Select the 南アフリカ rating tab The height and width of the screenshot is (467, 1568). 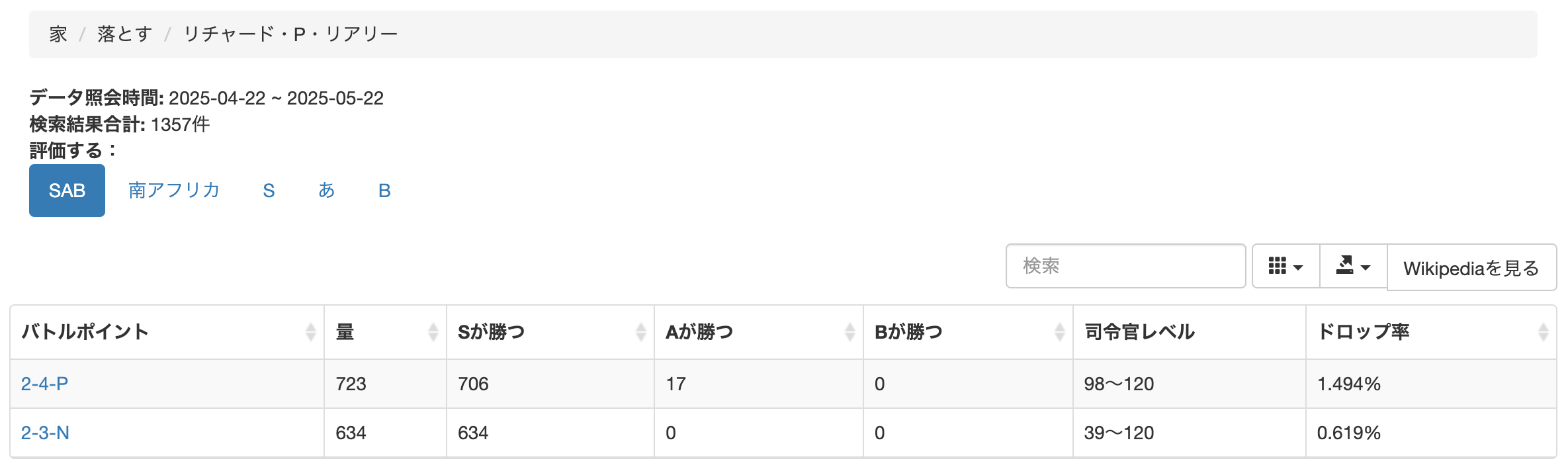(174, 191)
